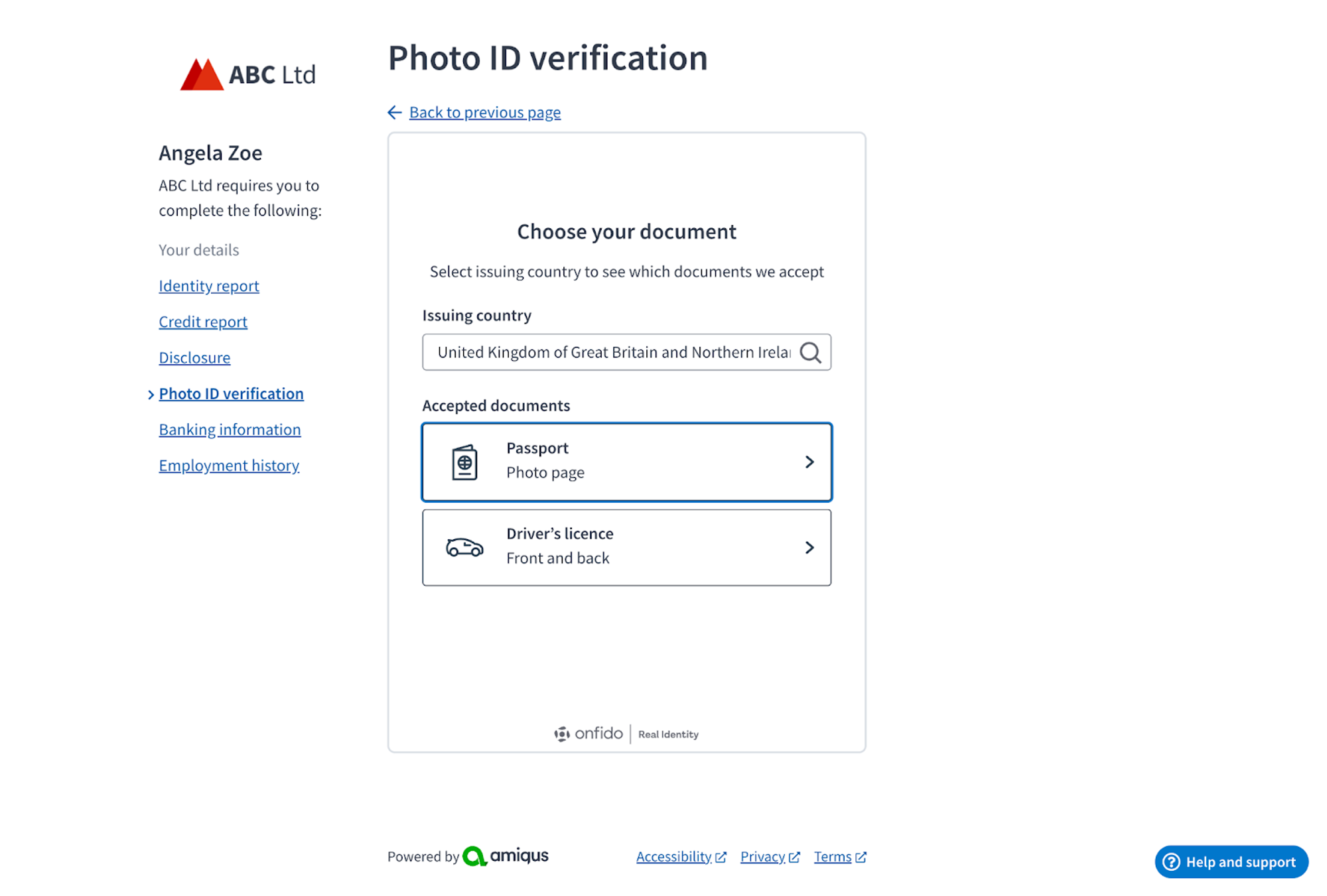Viewport: 1327px width, 896px height.
Task: Click the passport booklet icon
Action: tap(464, 462)
